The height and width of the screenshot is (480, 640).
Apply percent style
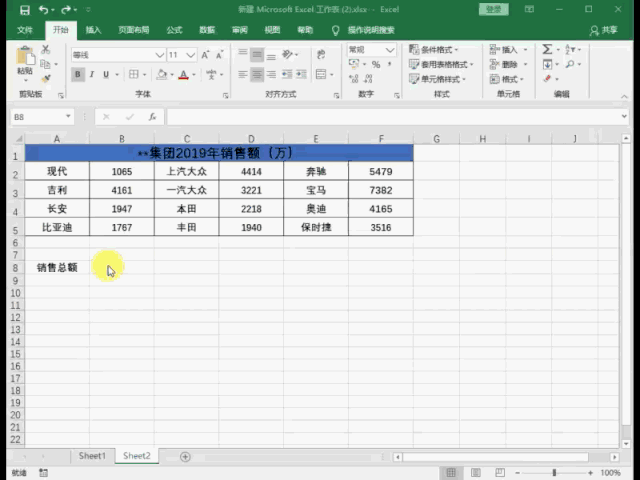[x=376, y=64]
